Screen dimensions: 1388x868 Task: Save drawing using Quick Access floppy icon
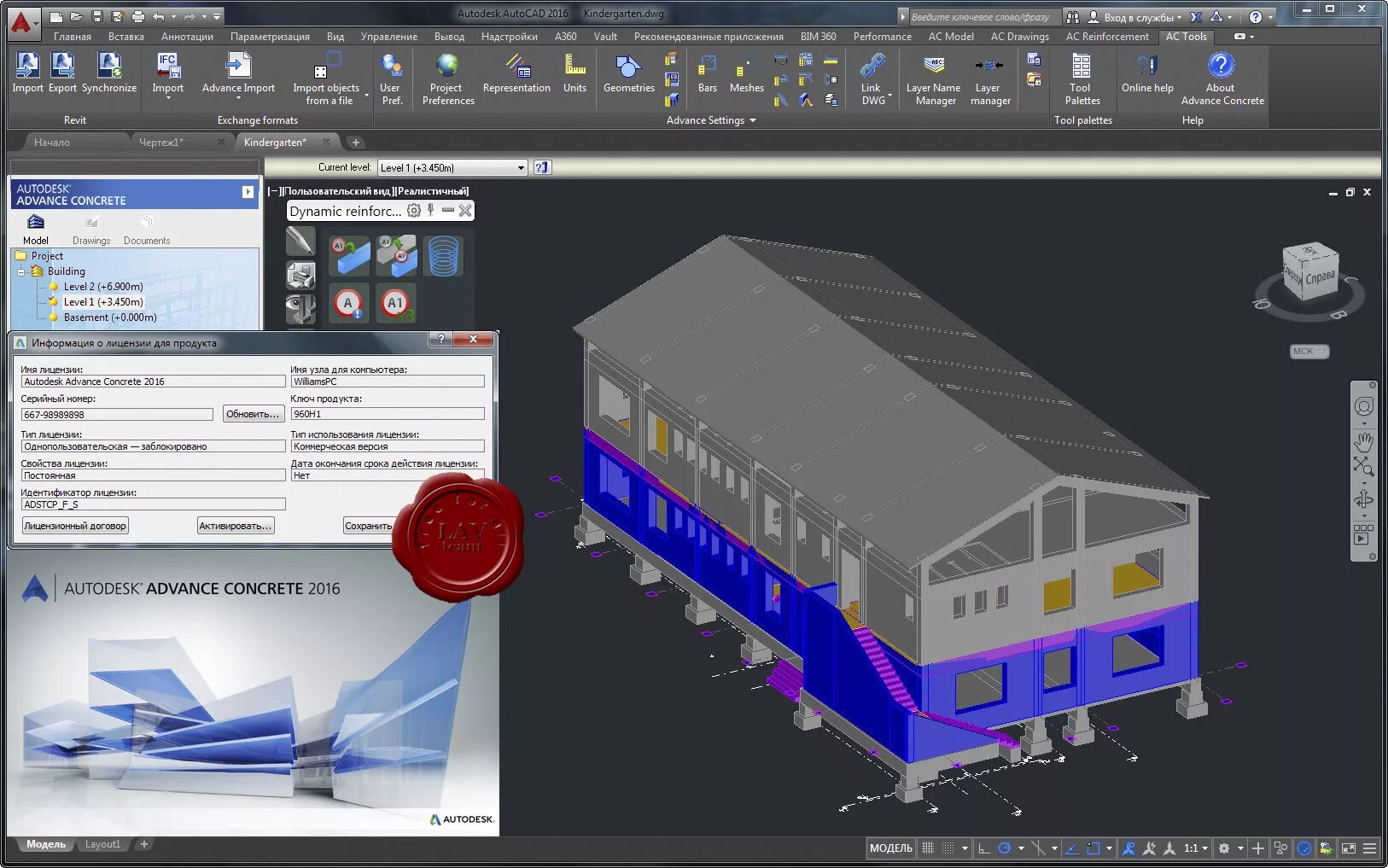[x=97, y=16]
